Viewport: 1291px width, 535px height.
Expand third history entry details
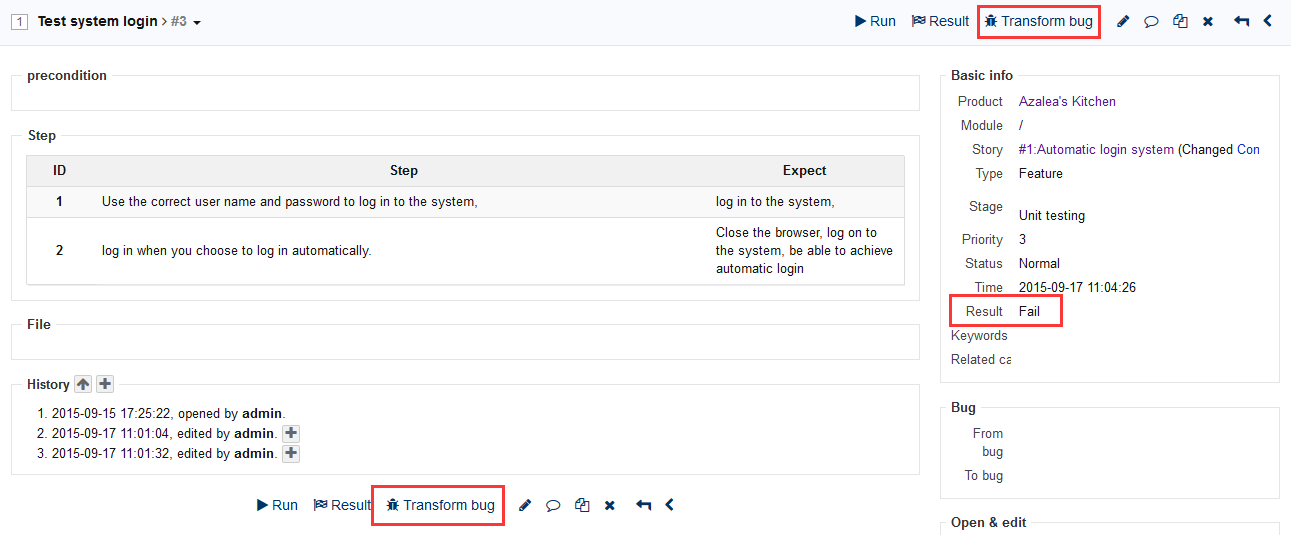[291, 453]
